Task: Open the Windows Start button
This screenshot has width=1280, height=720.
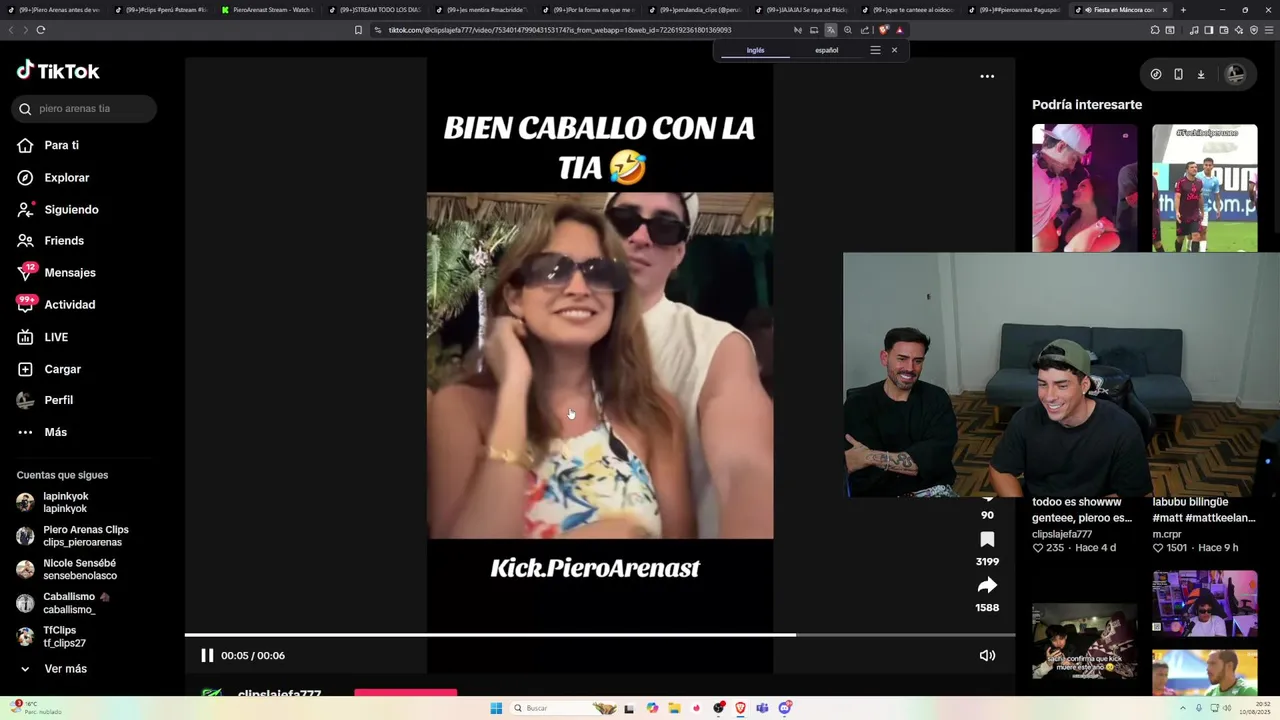Action: tap(496, 708)
